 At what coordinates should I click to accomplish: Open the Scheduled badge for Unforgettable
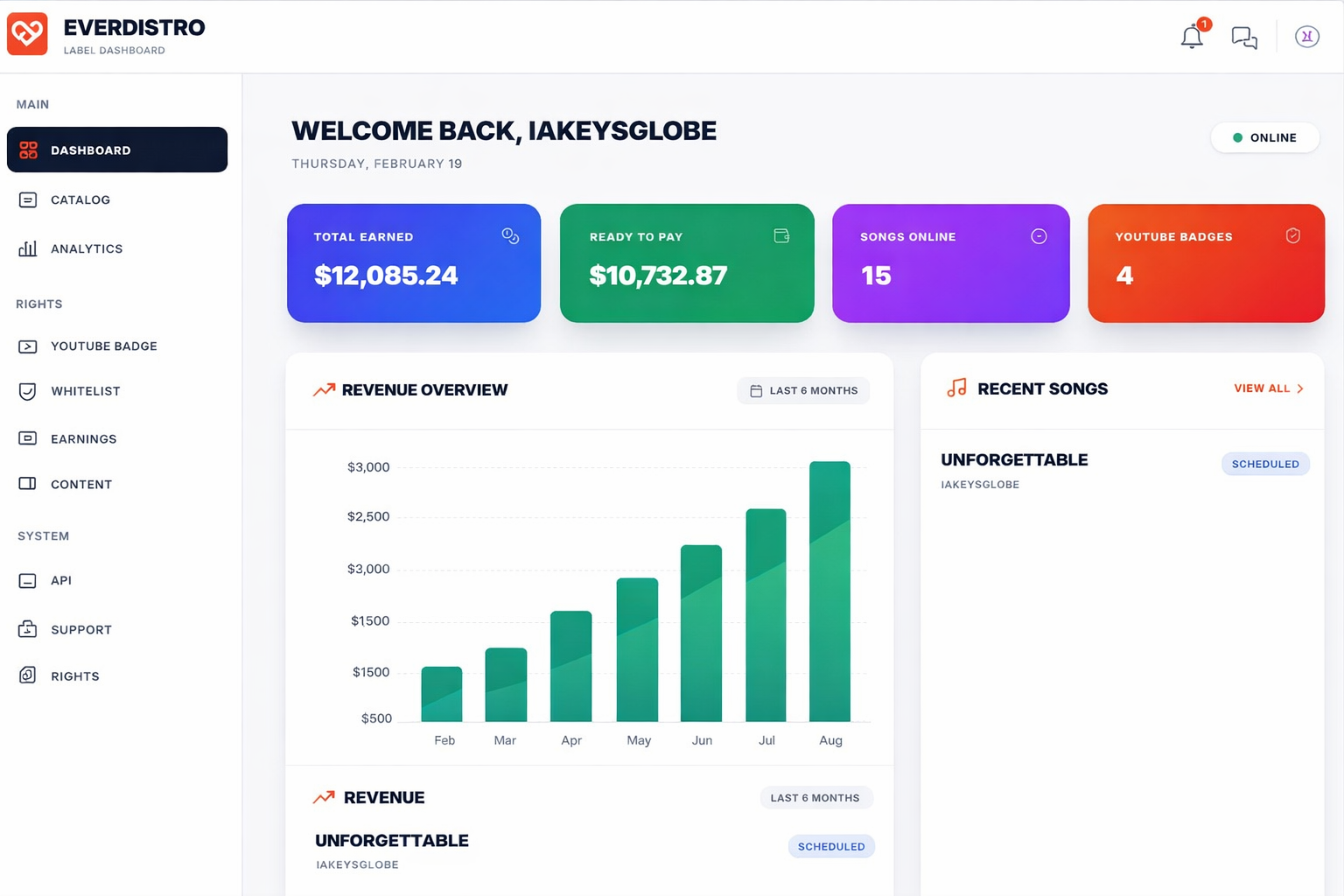(x=1265, y=464)
